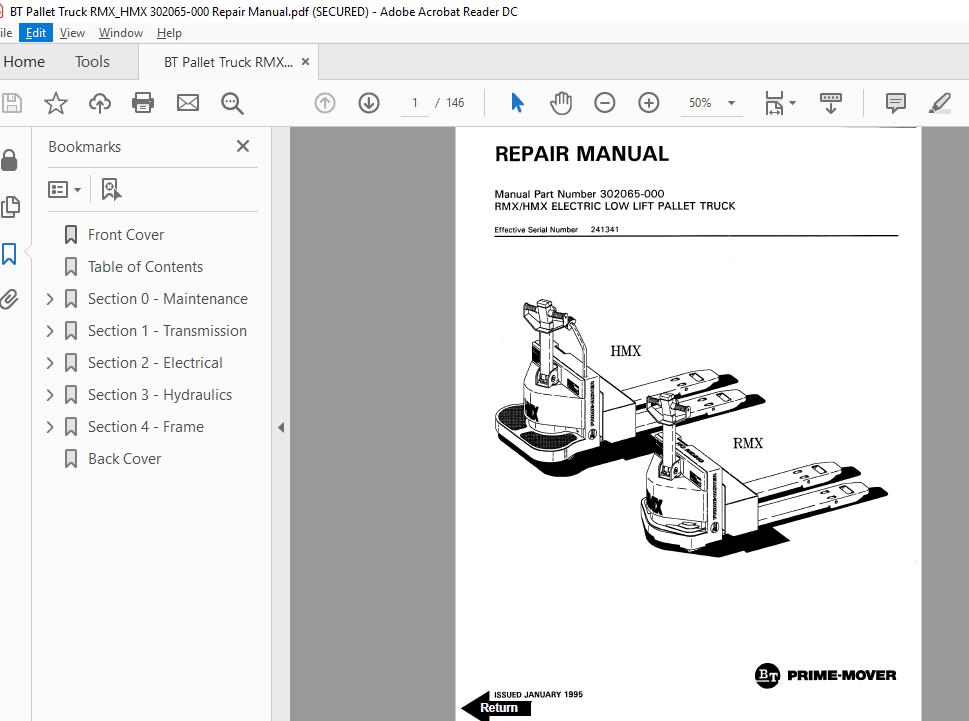Go to the next page arrow
Screen dimensions: 969x721
click(369, 103)
